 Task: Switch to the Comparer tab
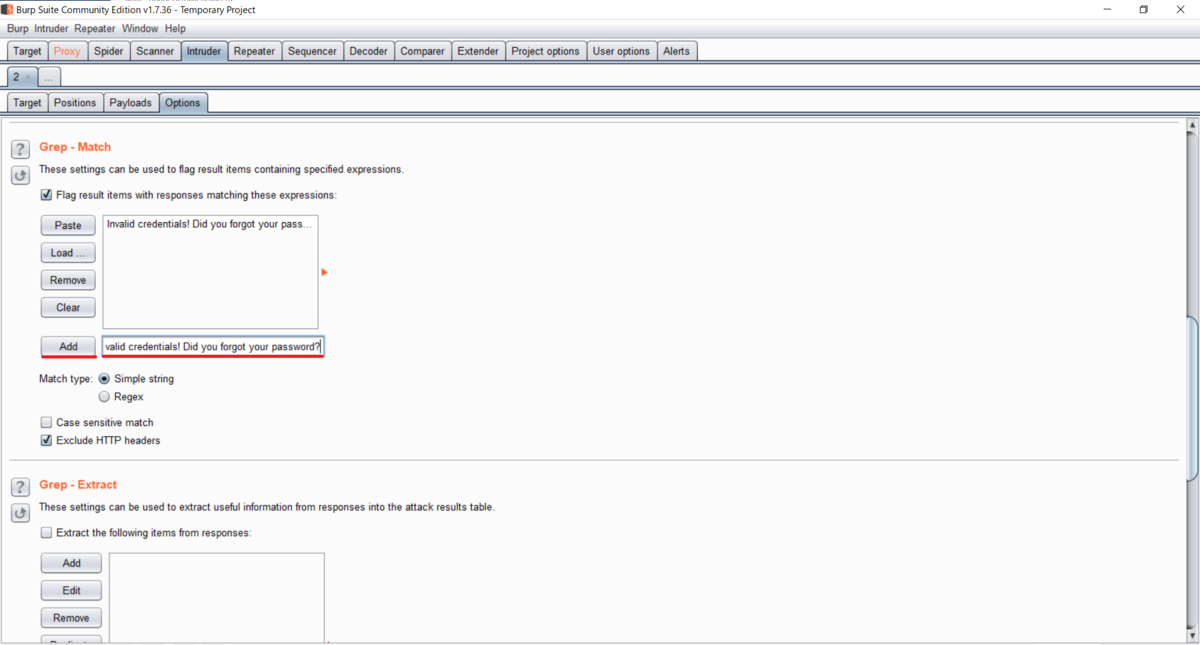click(x=422, y=51)
